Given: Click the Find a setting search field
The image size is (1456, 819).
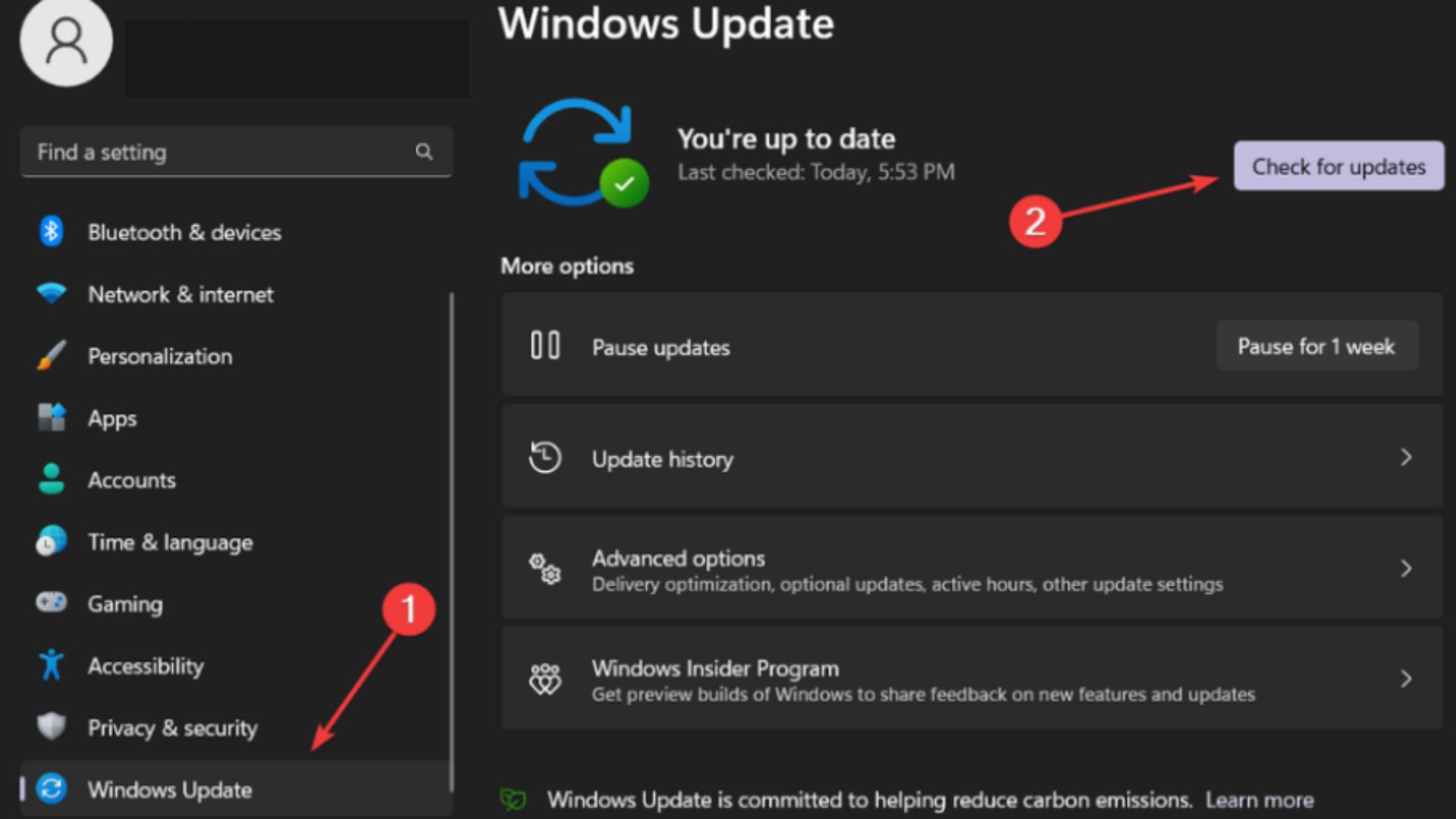Looking at the screenshot, I should (235, 152).
